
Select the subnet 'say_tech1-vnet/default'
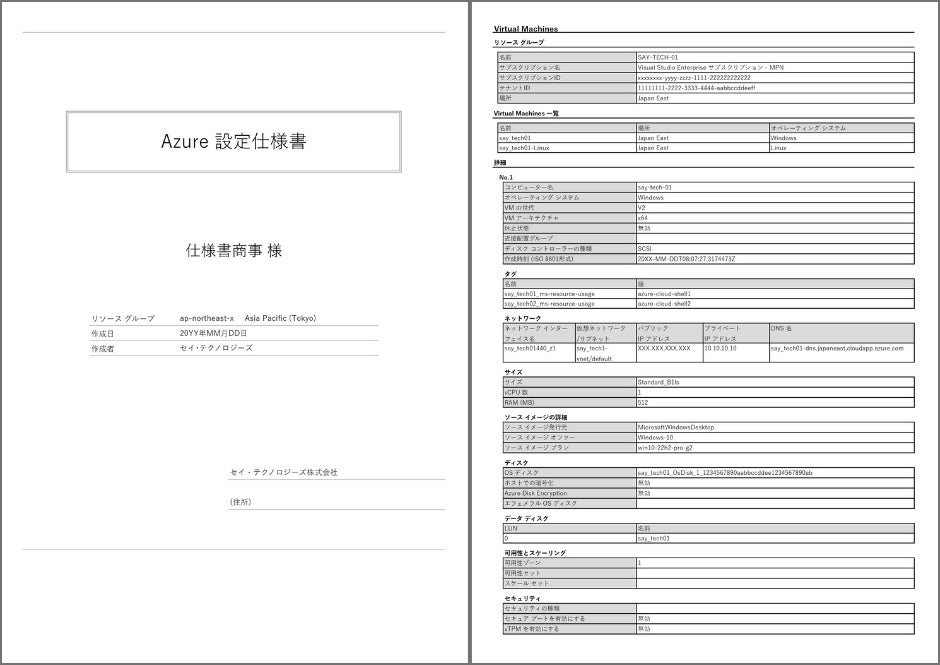pyautogui.click(x=593, y=354)
